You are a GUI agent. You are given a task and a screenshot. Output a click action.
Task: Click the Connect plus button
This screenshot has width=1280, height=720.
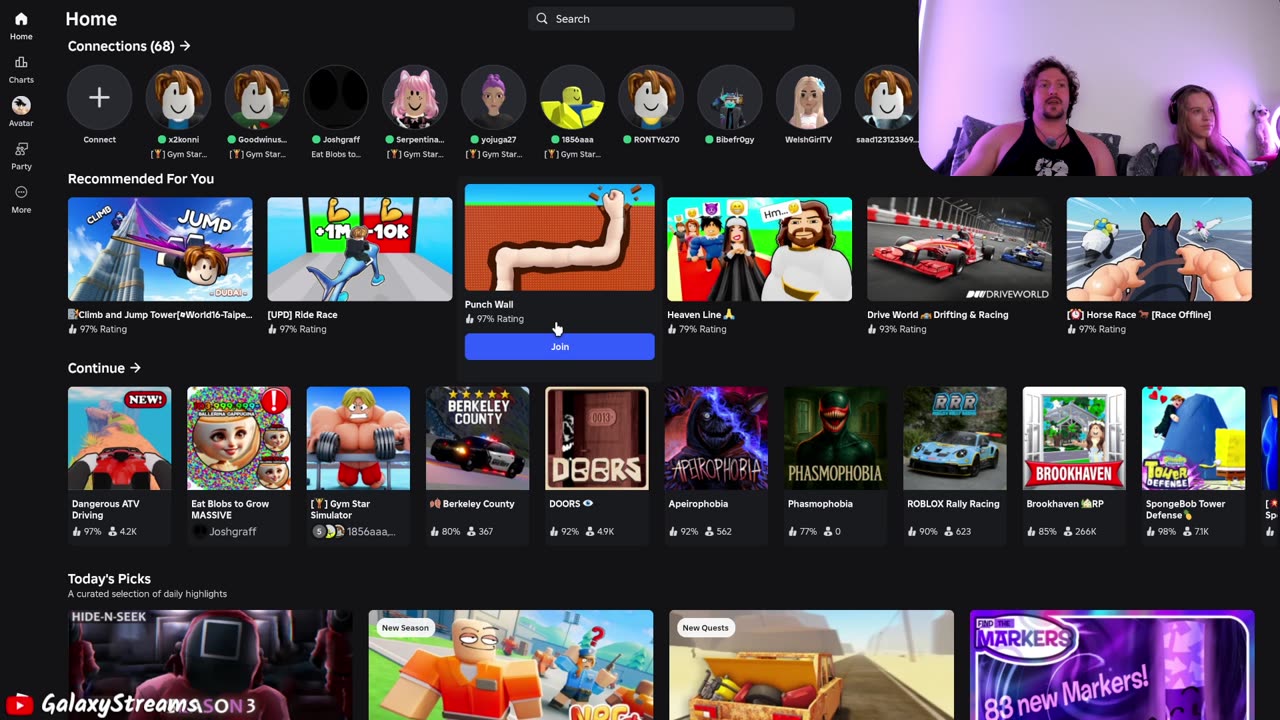pyautogui.click(x=99, y=97)
